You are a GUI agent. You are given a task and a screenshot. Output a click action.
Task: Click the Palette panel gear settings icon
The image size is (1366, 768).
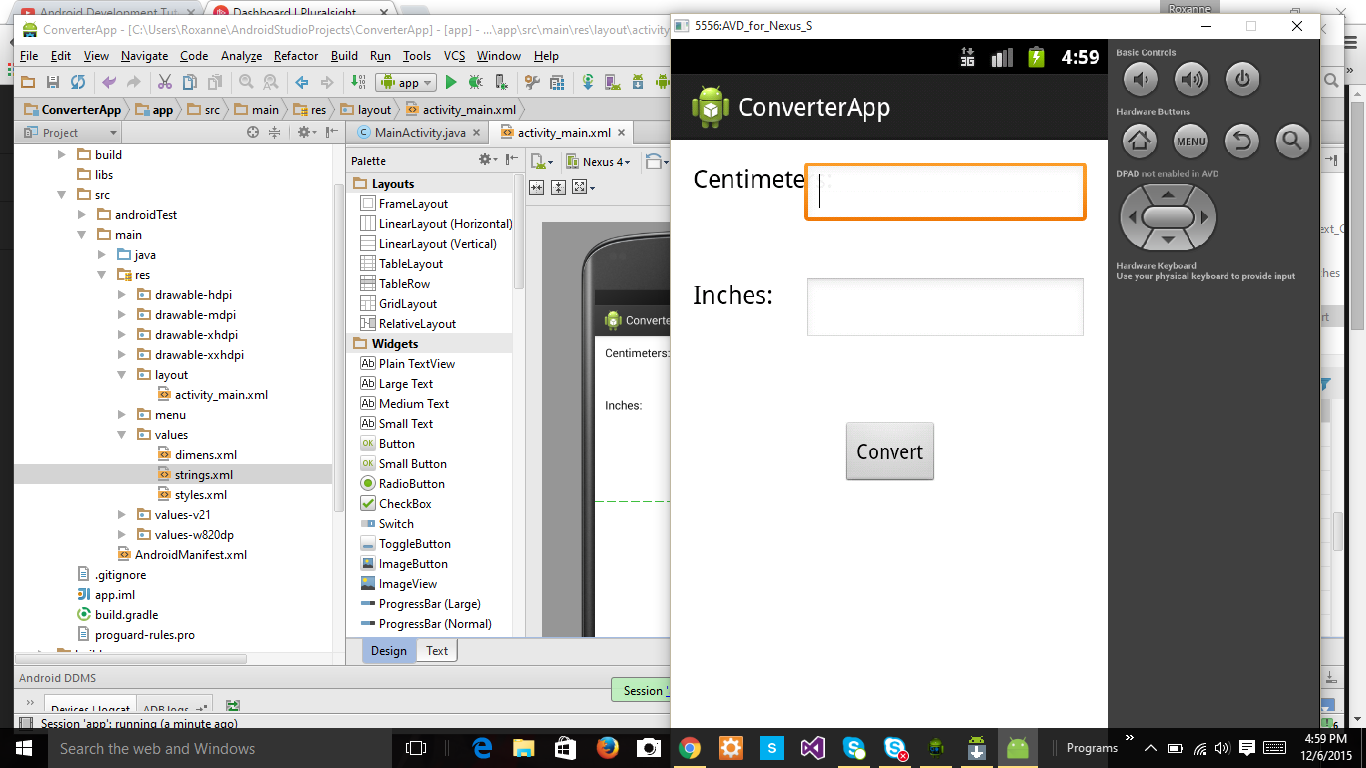point(485,159)
